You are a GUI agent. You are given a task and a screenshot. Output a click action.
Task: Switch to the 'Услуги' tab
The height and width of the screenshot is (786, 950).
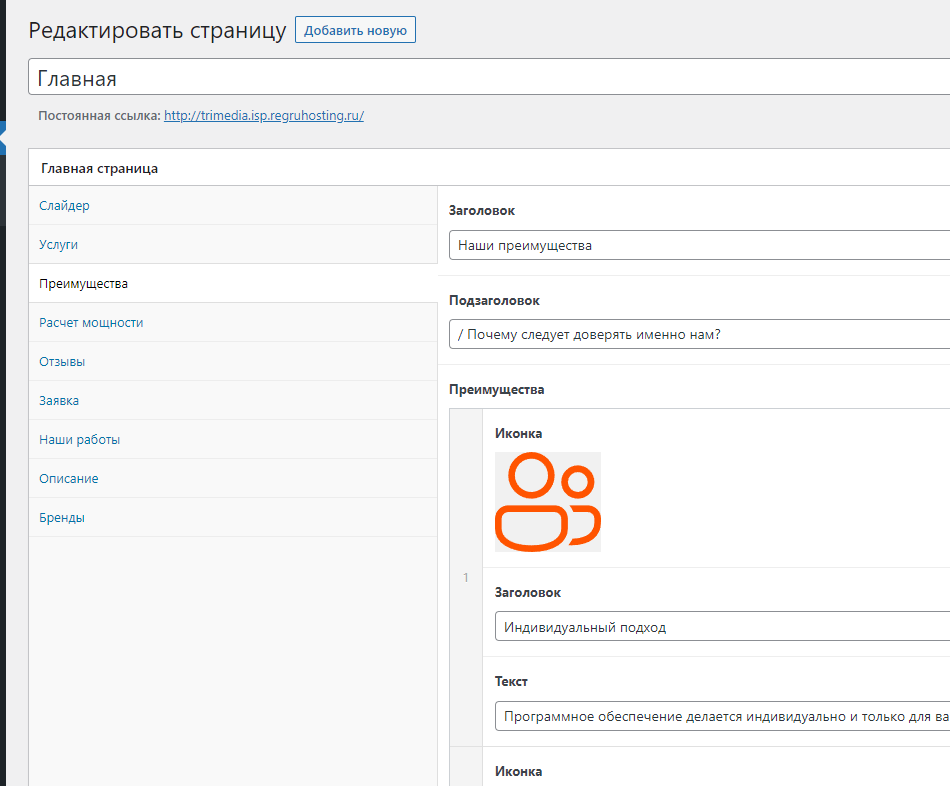pyautogui.click(x=233, y=244)
